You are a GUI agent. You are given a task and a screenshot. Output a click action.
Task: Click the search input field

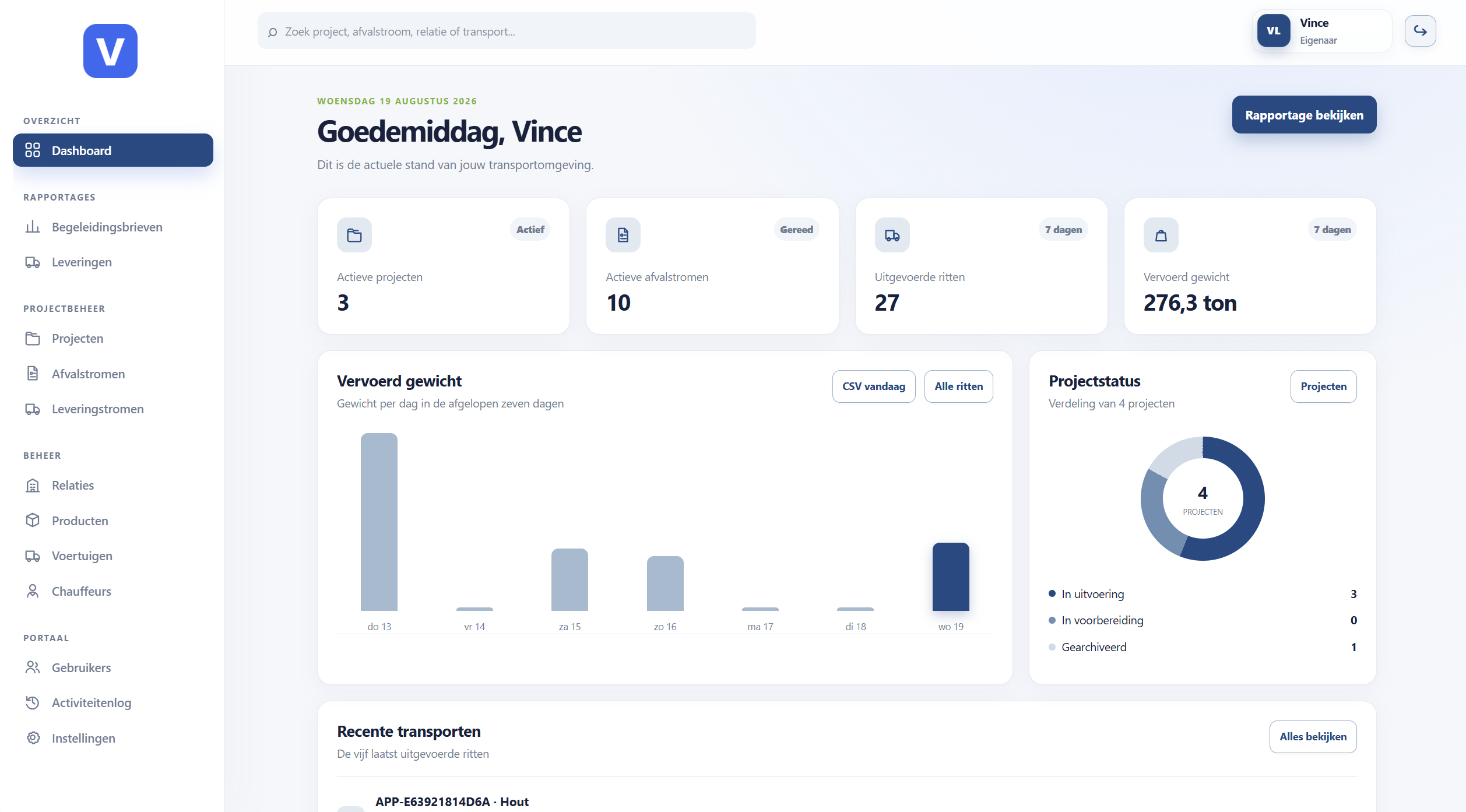click(x=507, y=31)
